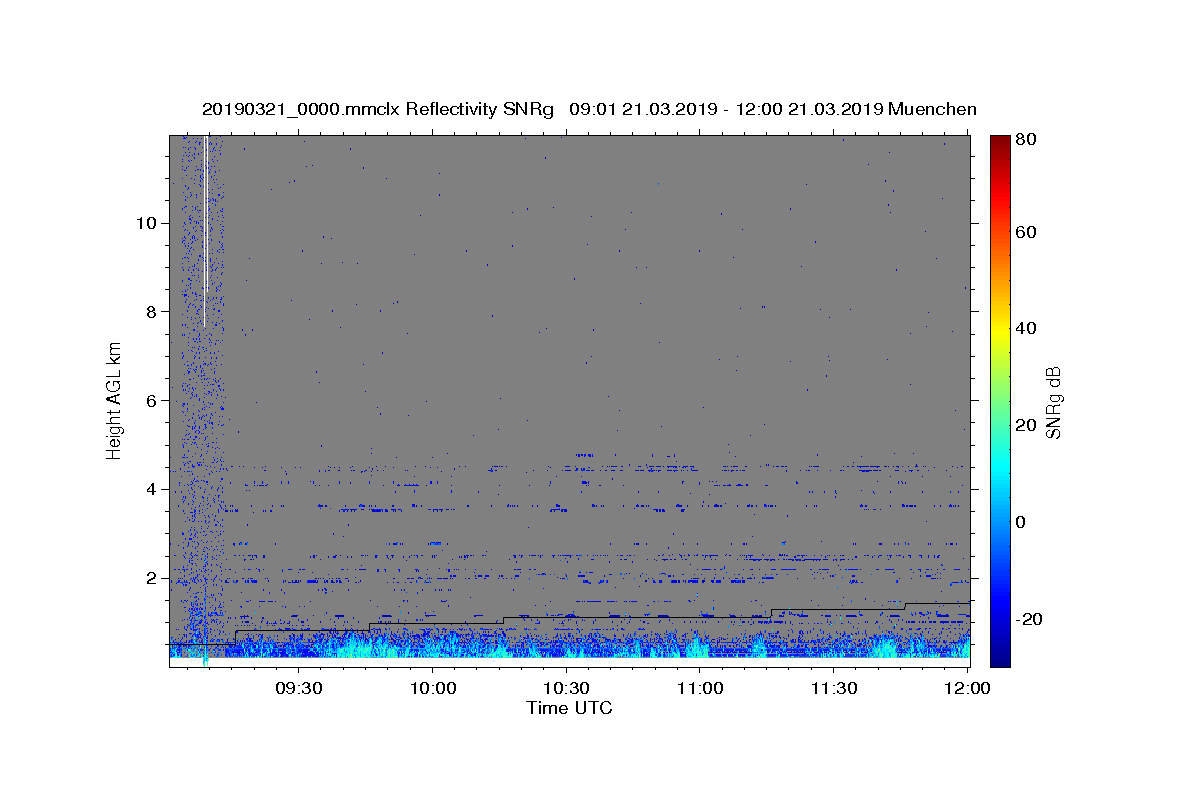Select the 'Height AGL km' axis label
This screenshot has width=1200, height=800.
[115, 401]
